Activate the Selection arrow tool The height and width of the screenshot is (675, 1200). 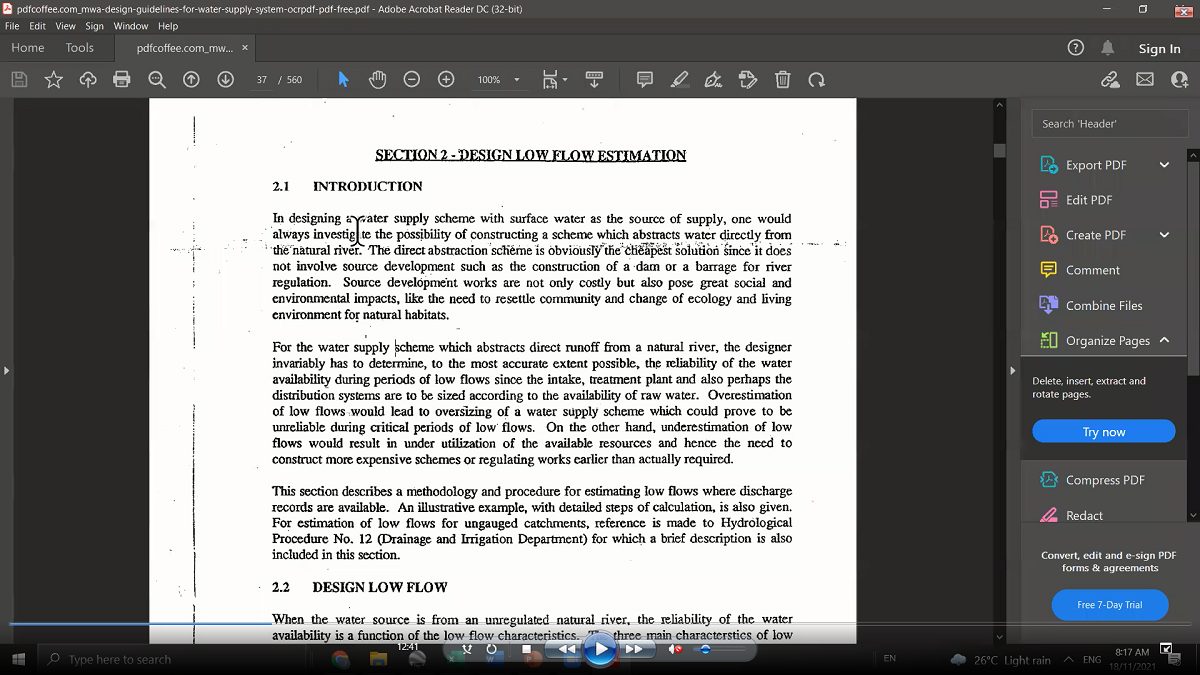coord(343,80)
